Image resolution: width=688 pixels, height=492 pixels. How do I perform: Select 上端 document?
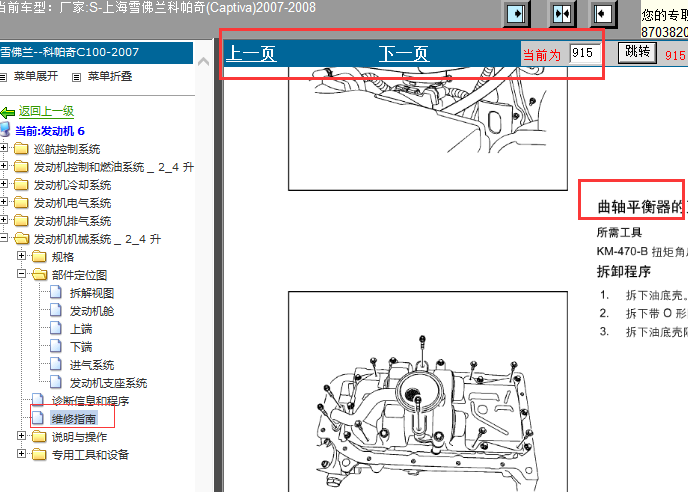[81, 329]
